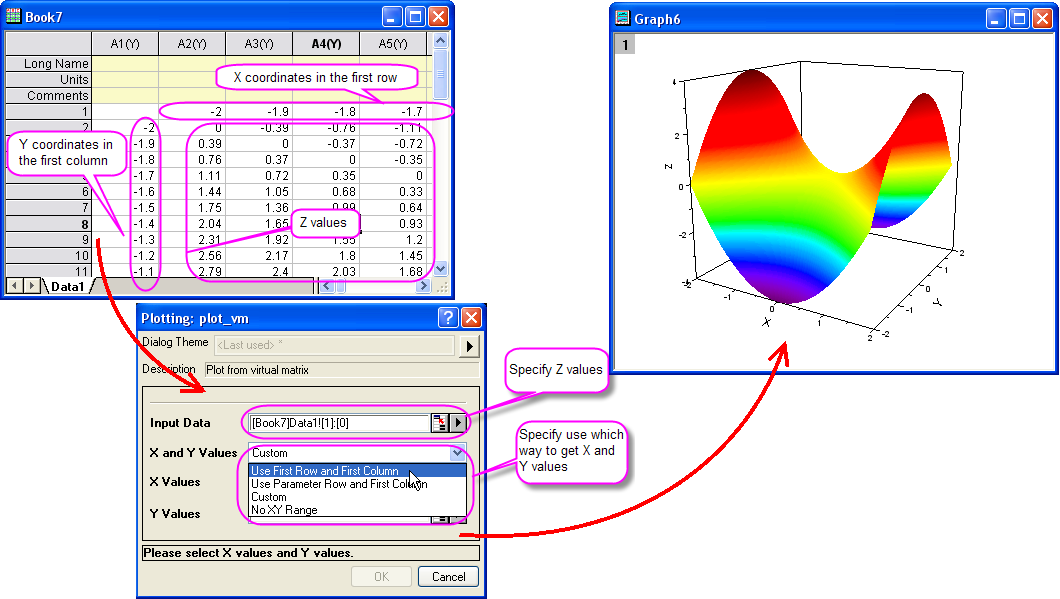Click the range selector icon in Input Data

[440, 423]
